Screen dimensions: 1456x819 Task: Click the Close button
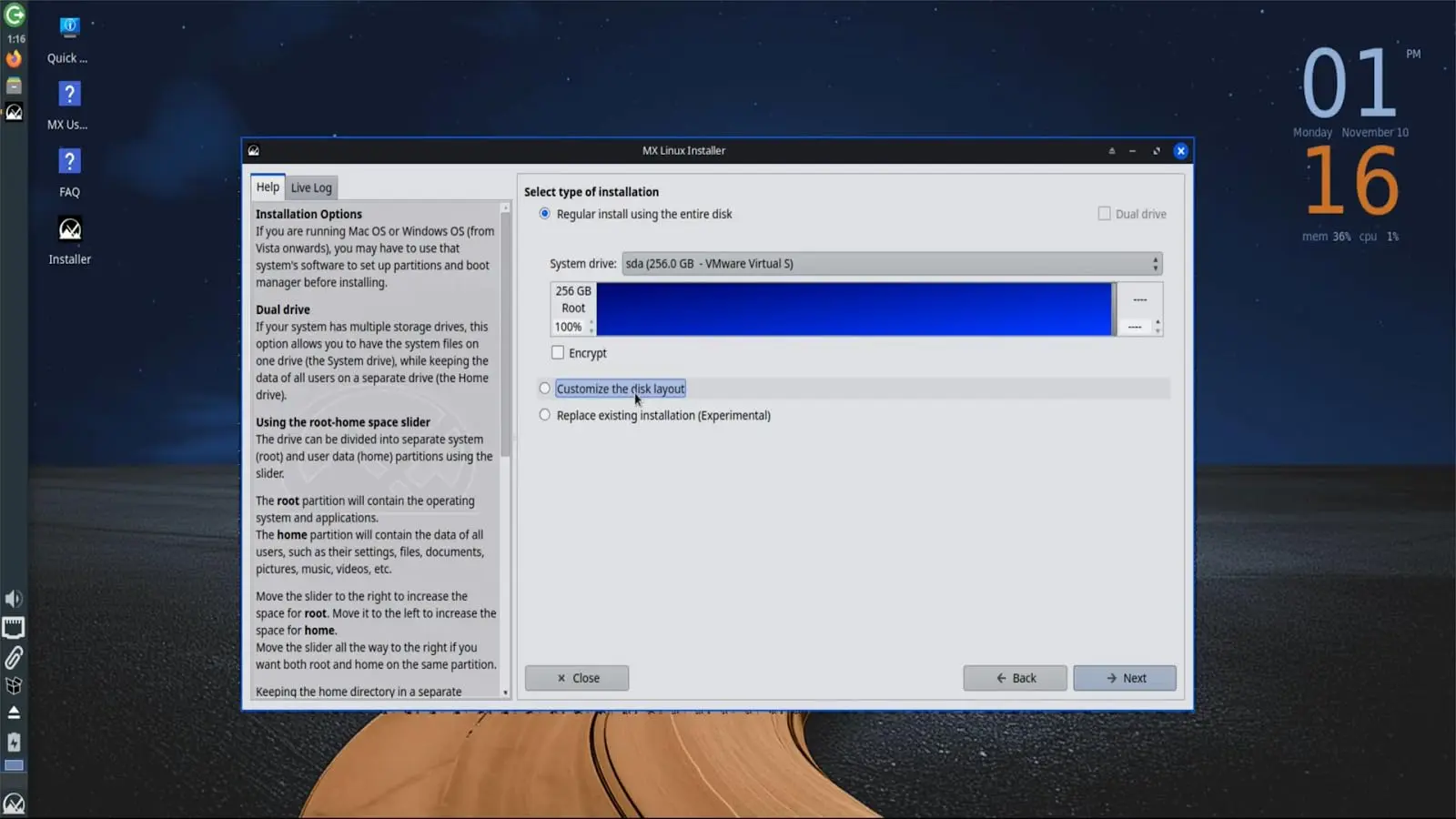click(x=577, y=678)
